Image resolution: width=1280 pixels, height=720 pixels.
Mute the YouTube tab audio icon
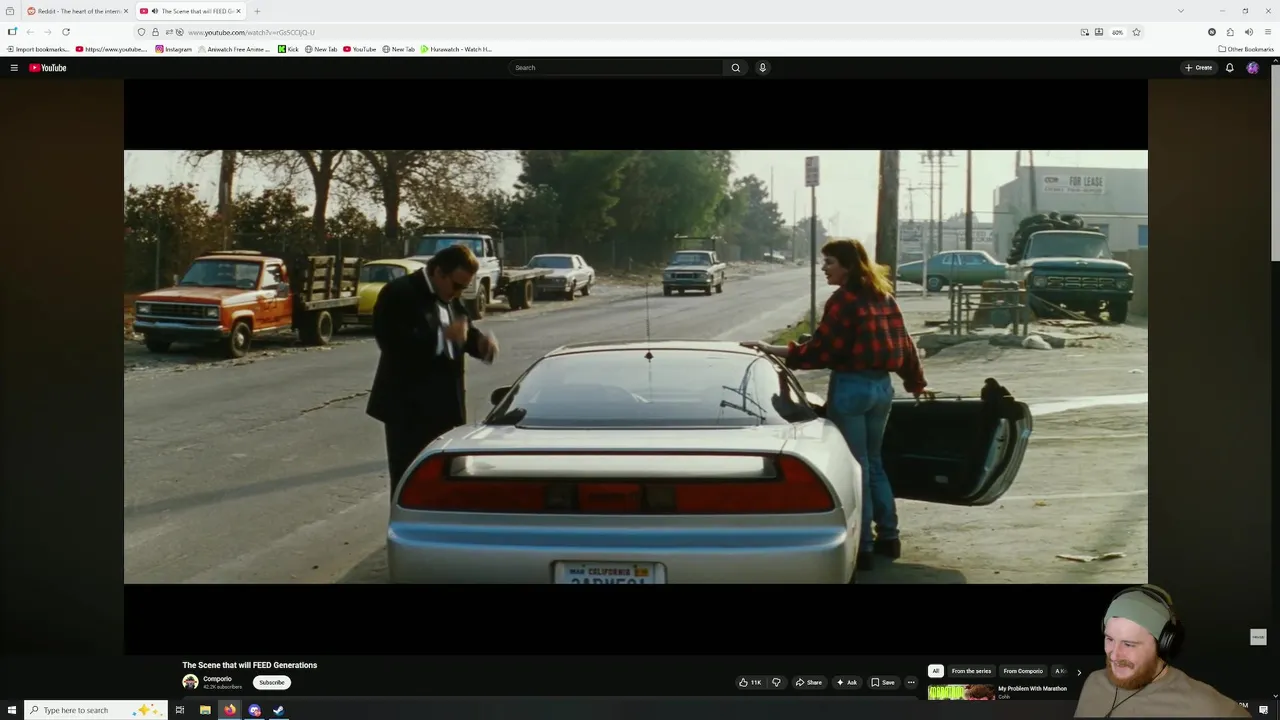click(154, 11)
